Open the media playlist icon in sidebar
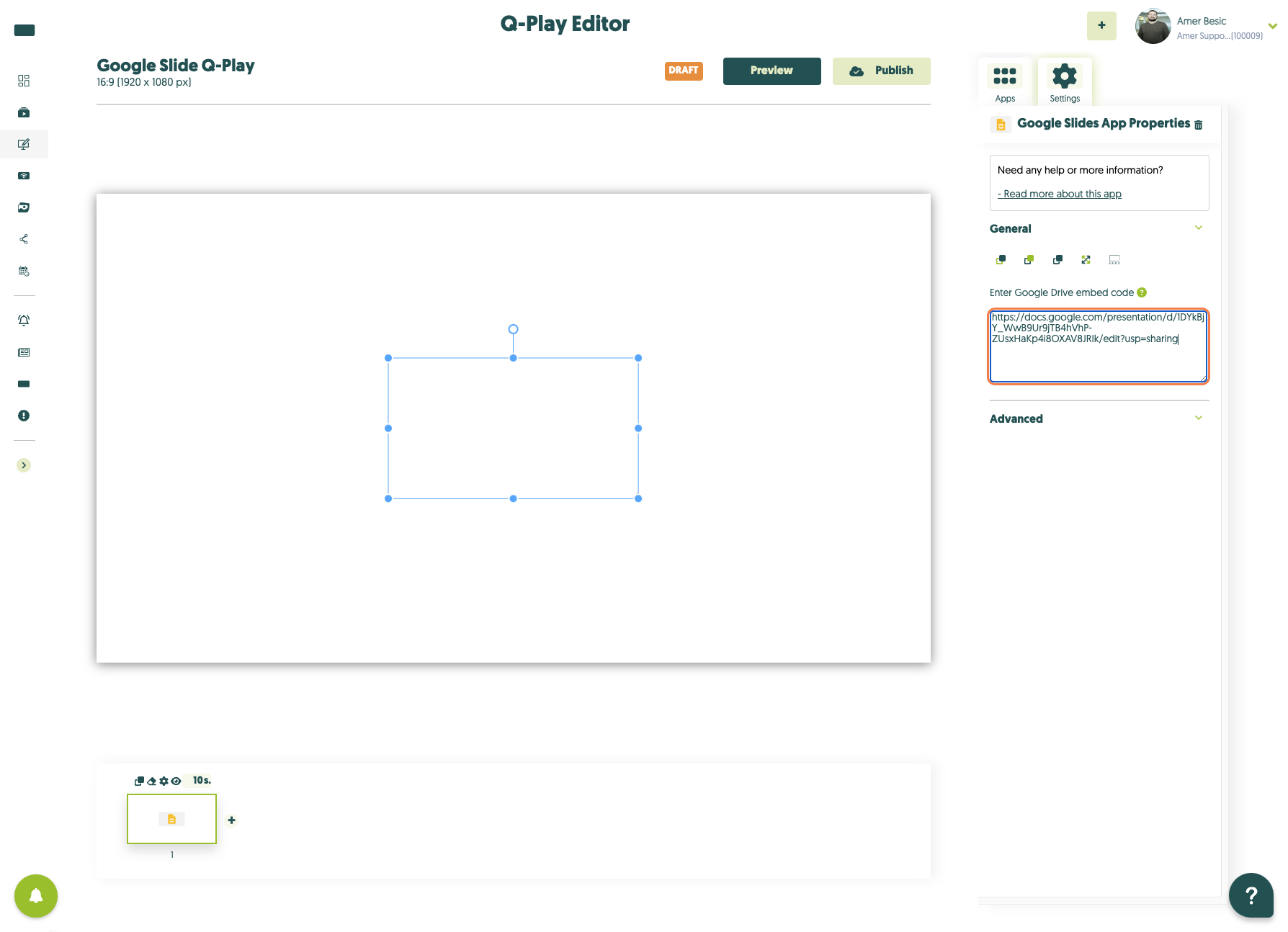 point(24,112)
